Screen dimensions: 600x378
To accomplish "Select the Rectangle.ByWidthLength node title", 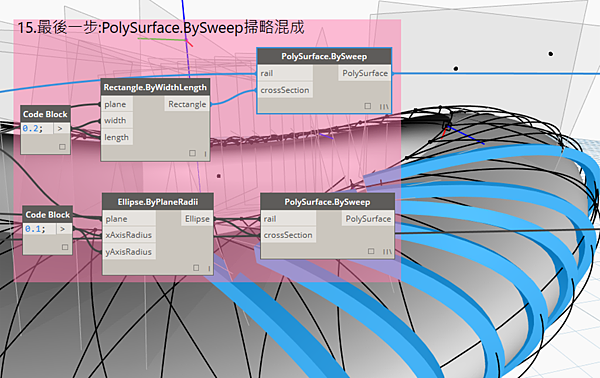I will tap(155, 88).
